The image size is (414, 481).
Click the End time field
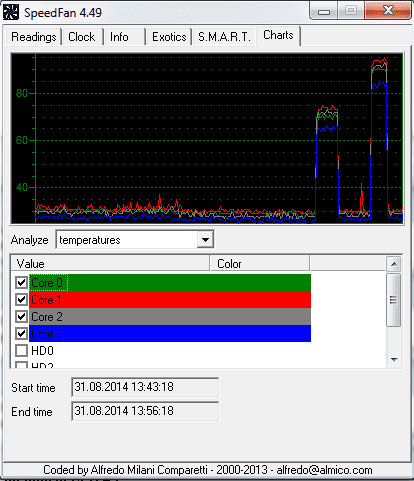coord(145,411)
